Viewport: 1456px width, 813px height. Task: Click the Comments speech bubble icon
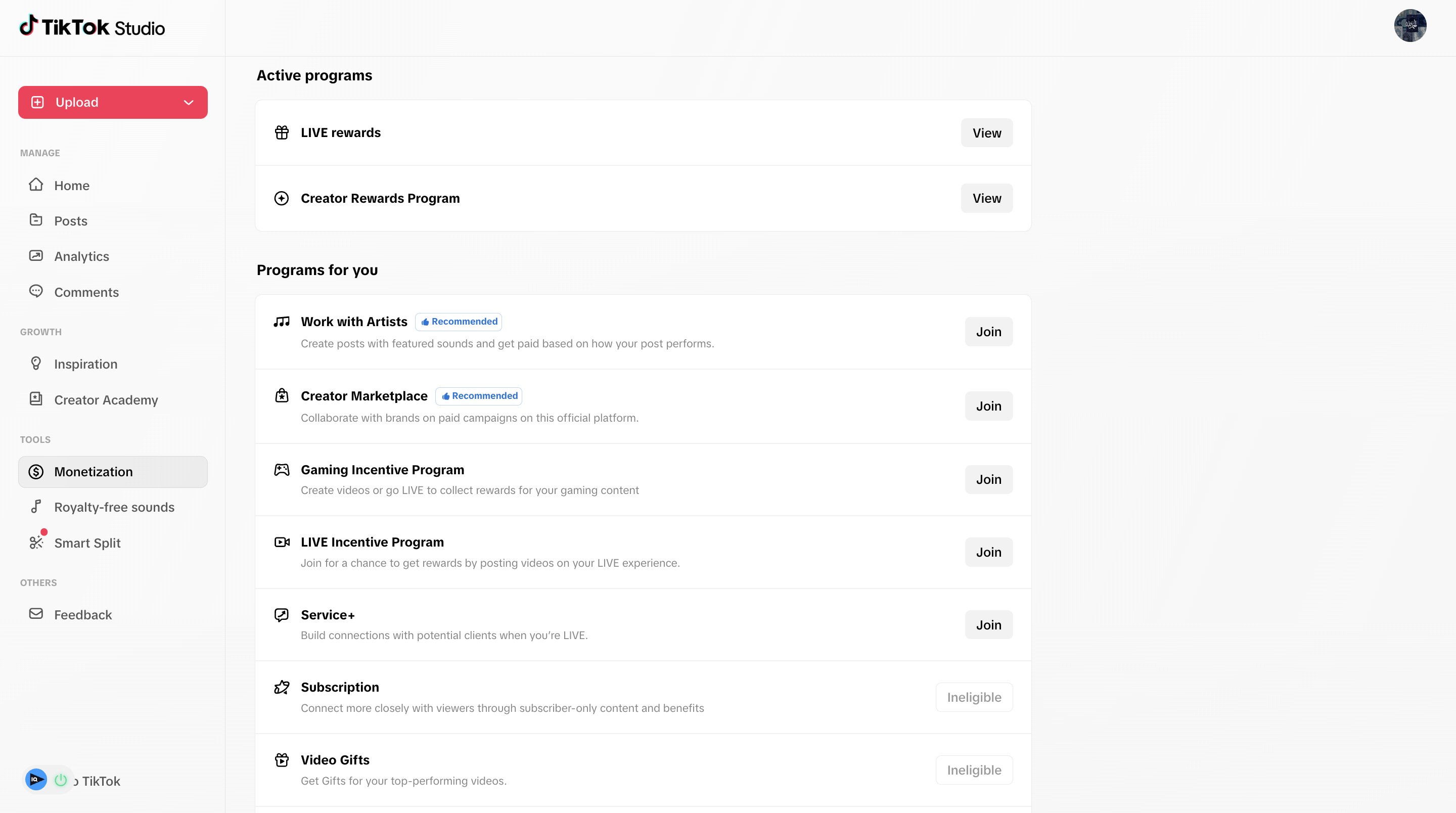pos(36,291)
